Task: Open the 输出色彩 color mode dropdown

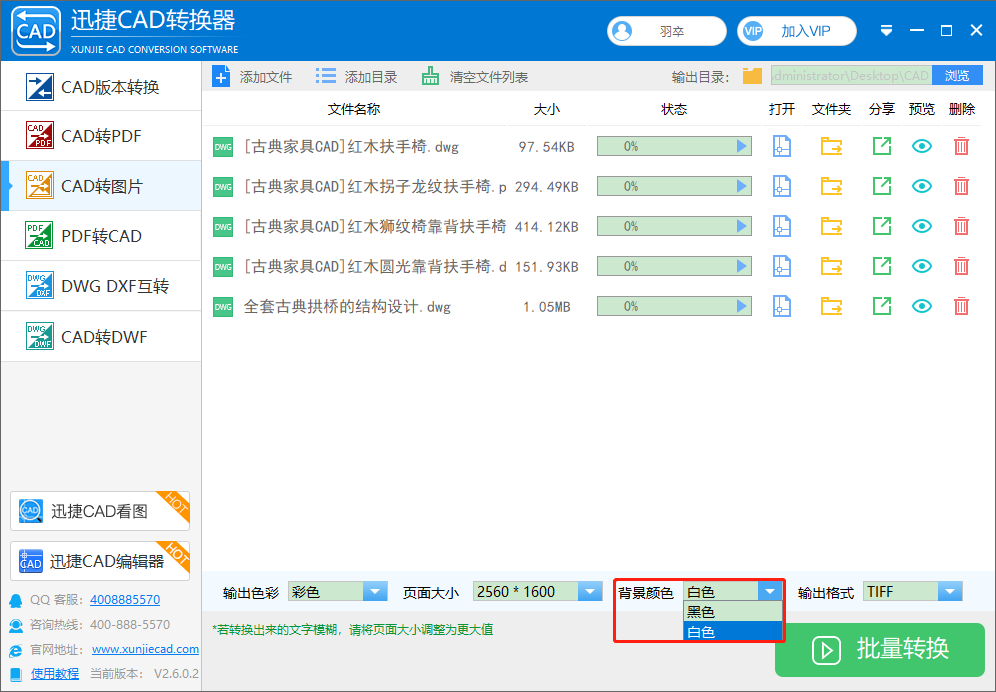Action: [375, 591]
